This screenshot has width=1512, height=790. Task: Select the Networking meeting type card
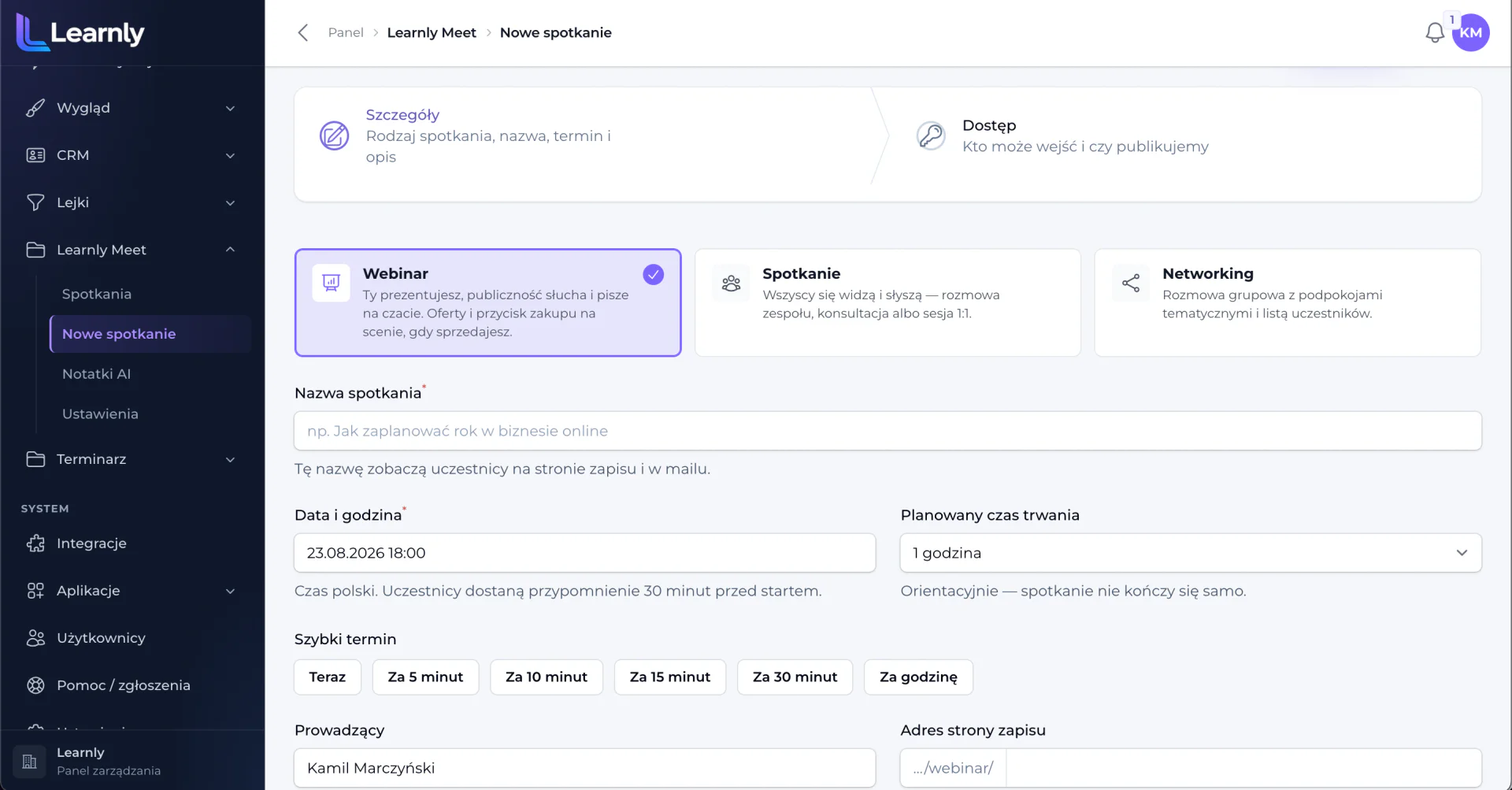[1288, 302]
